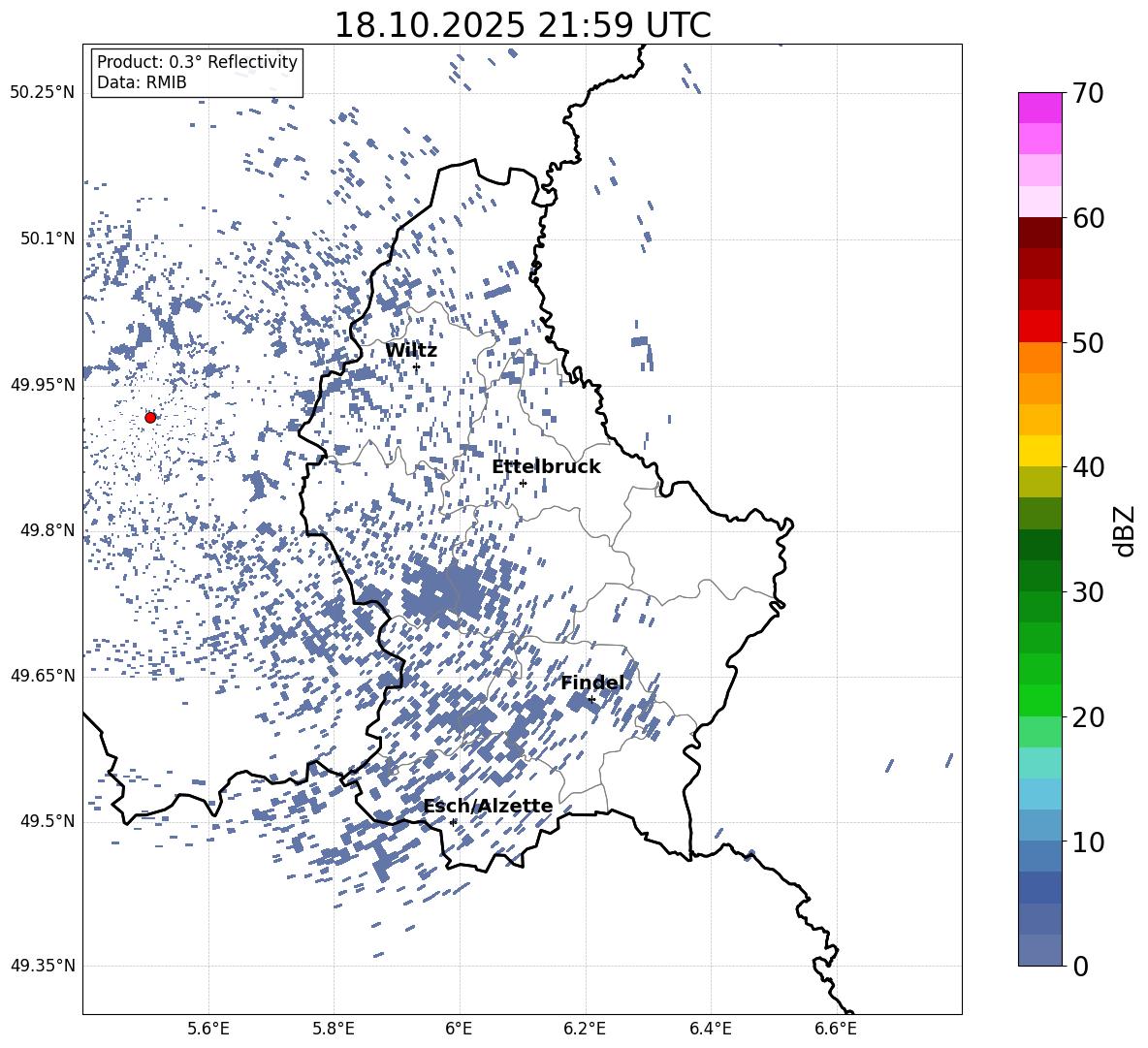Click the Ettelbruck city label
Image resolution: width=1148 pixels, height=1048 pixels.
click(x=546, y=467)
